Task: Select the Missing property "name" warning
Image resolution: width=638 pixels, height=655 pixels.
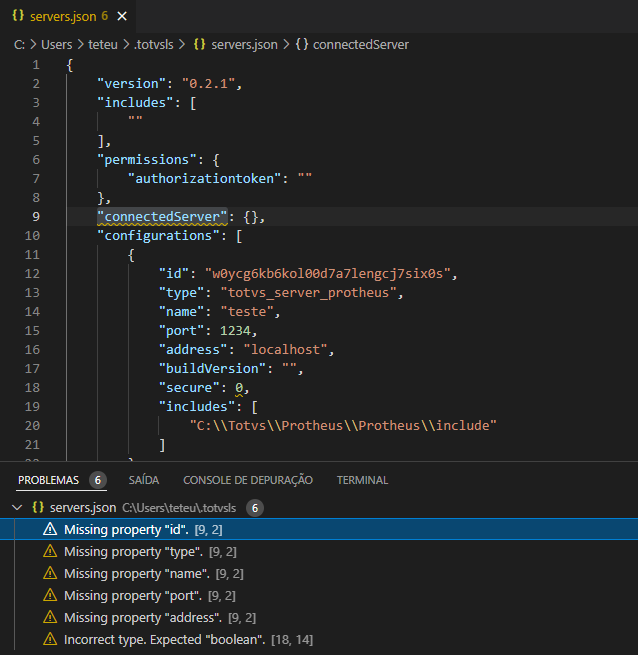Action: tap(319, 574)
